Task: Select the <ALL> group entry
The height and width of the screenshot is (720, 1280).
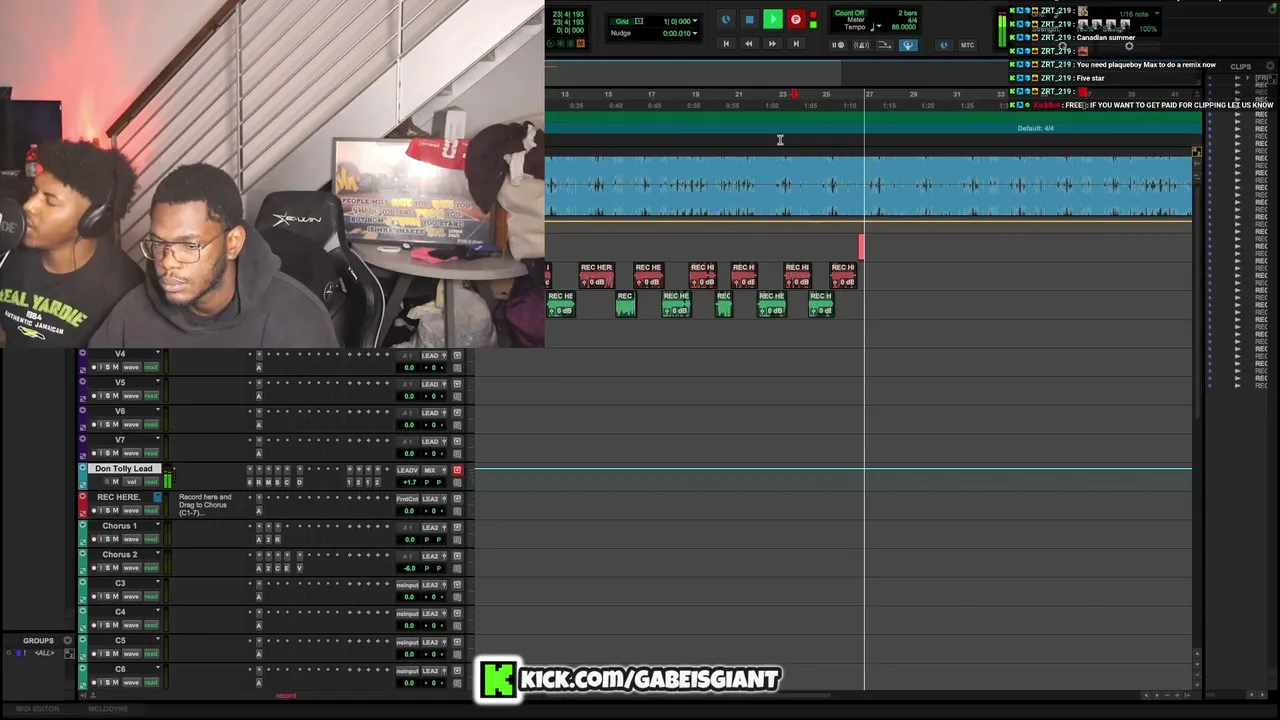Action: point(44,654)
